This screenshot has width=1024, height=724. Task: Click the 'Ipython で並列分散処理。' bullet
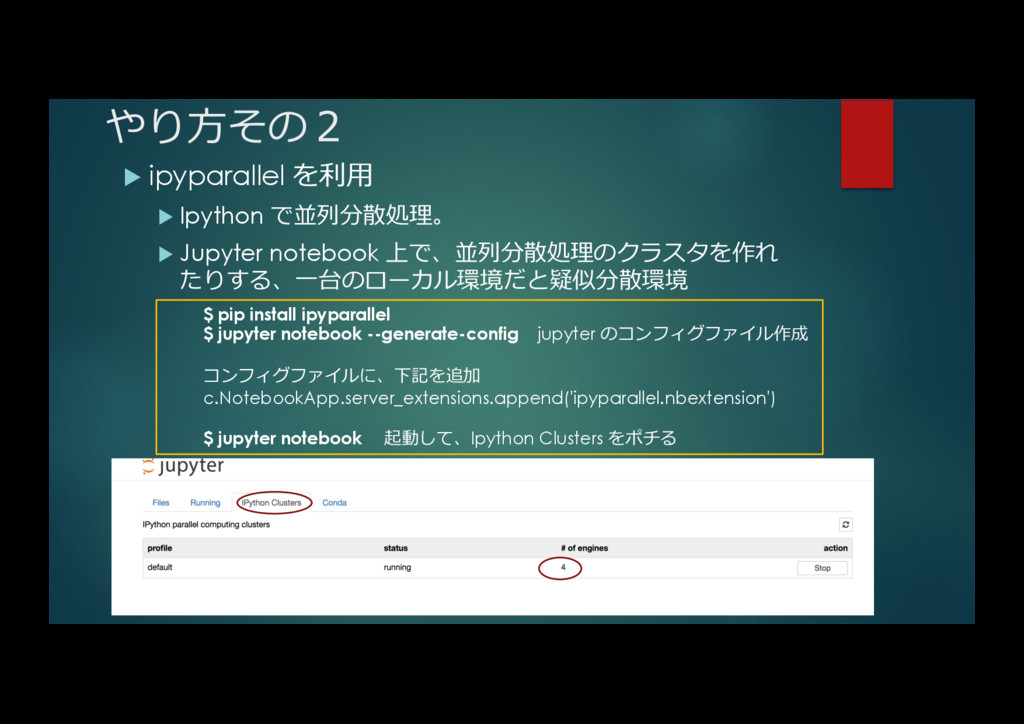click(312, 215)
